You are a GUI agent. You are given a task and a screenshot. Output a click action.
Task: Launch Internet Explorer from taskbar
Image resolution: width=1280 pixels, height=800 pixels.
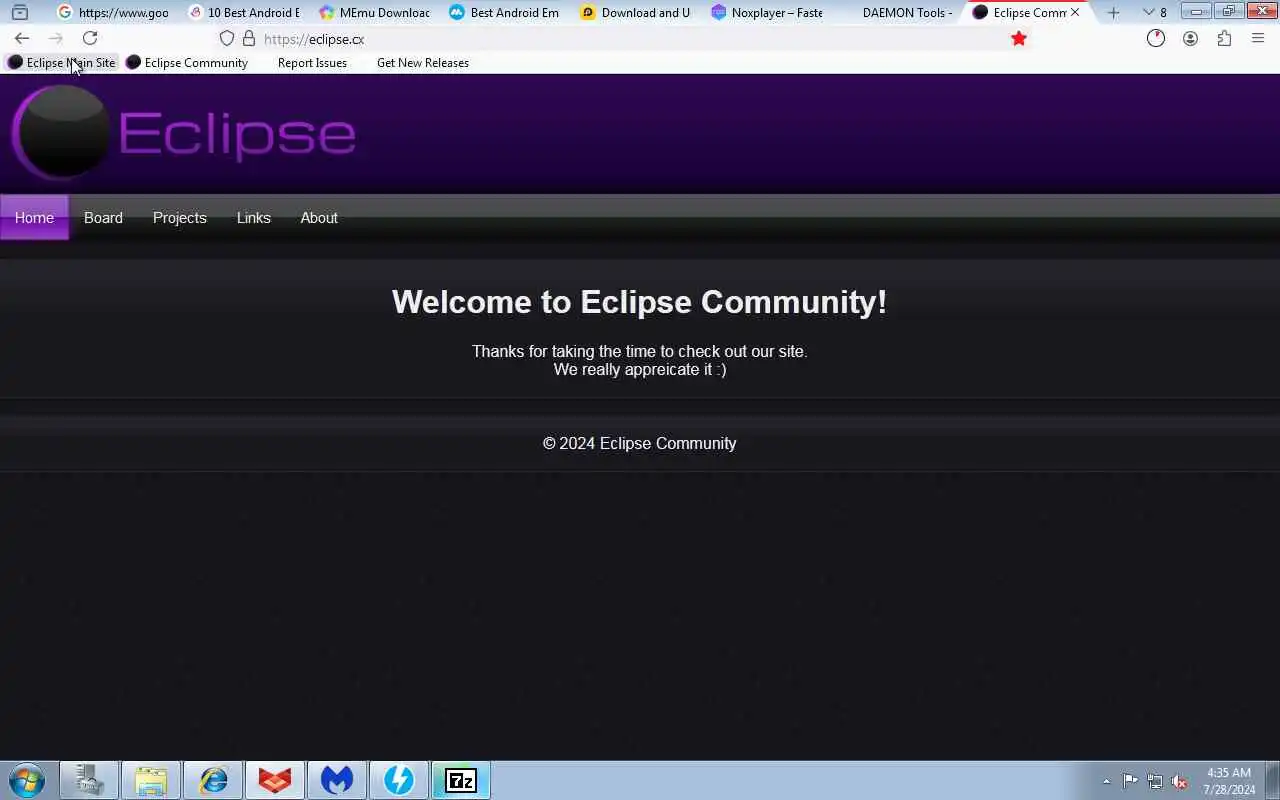pos(213,780)
